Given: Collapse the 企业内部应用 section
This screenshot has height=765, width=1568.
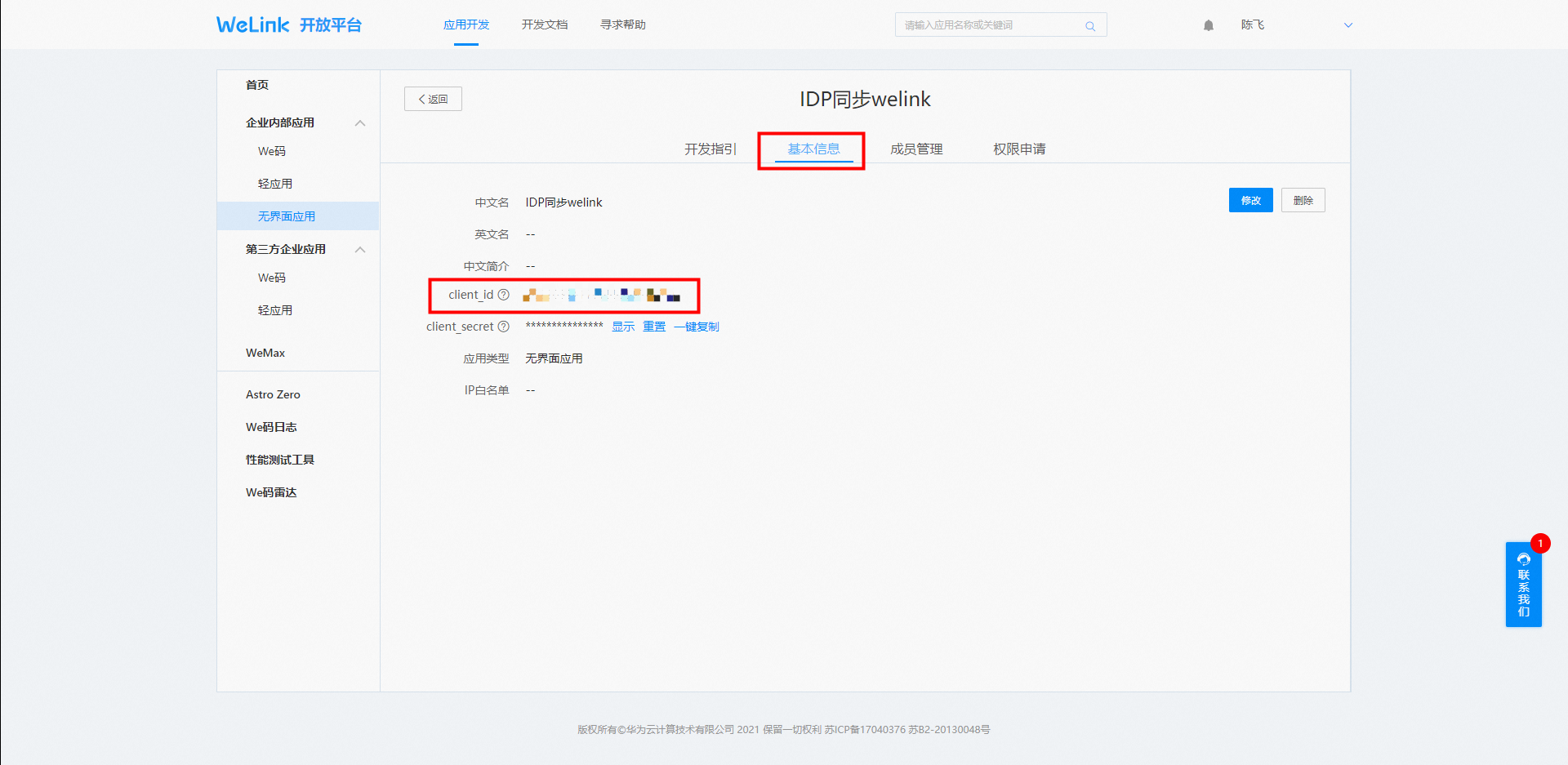Looking at the screenshot, I should coord(360,123).
